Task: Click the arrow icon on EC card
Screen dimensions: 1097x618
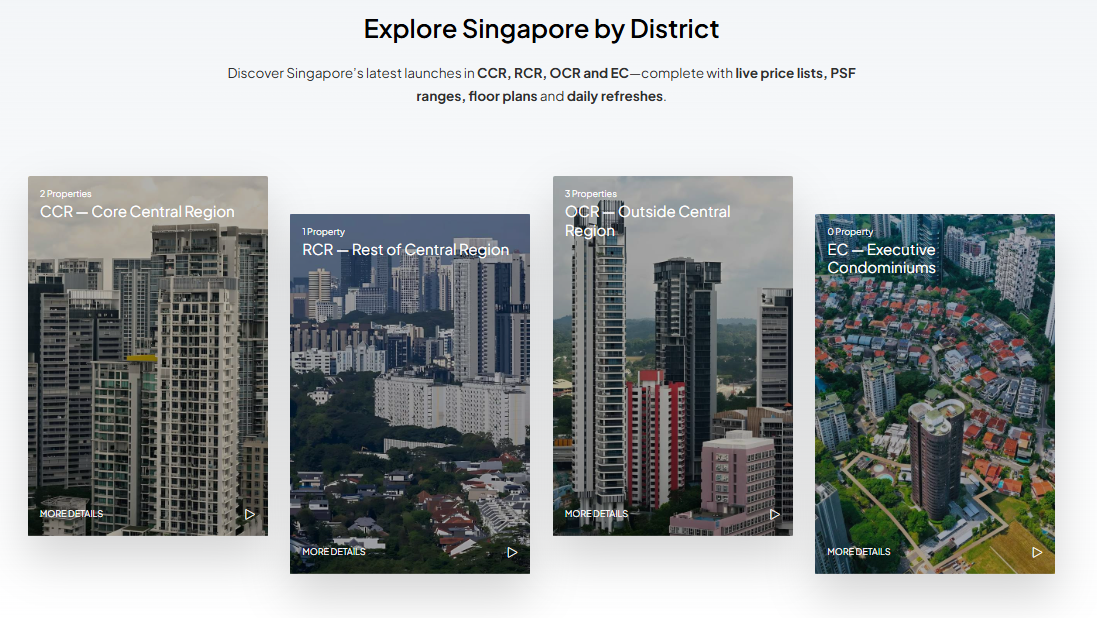Action: pyautogui.click(x=1037, y=552)
